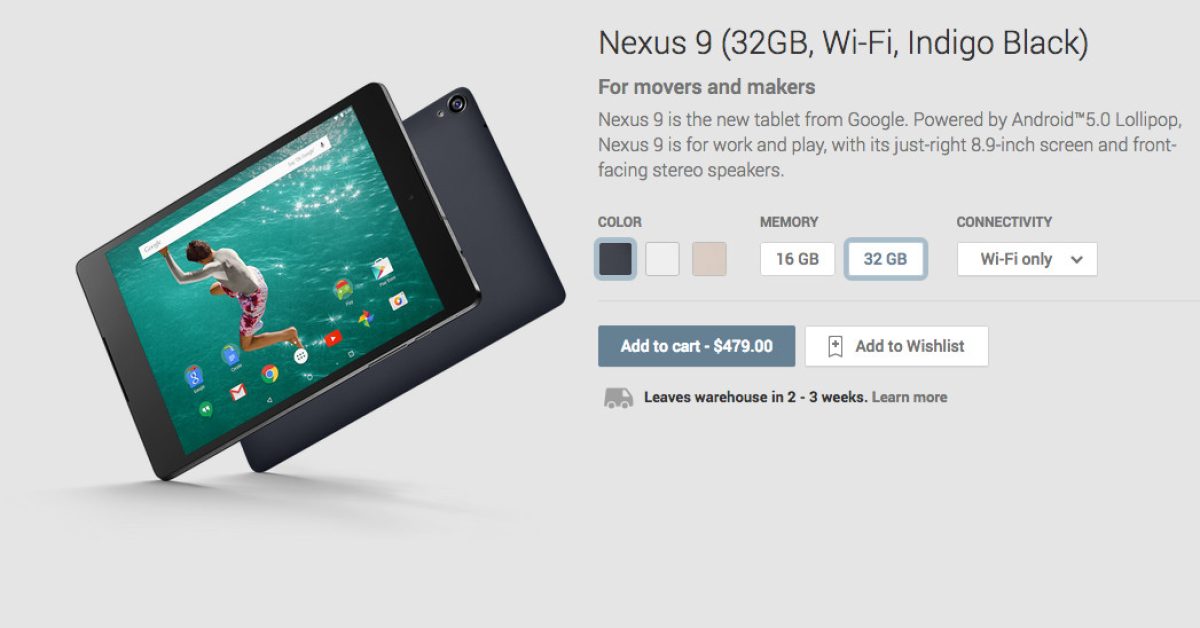Screen dimensions: 1200x628
Task: Choose the white color swatch
Action: 662,259
